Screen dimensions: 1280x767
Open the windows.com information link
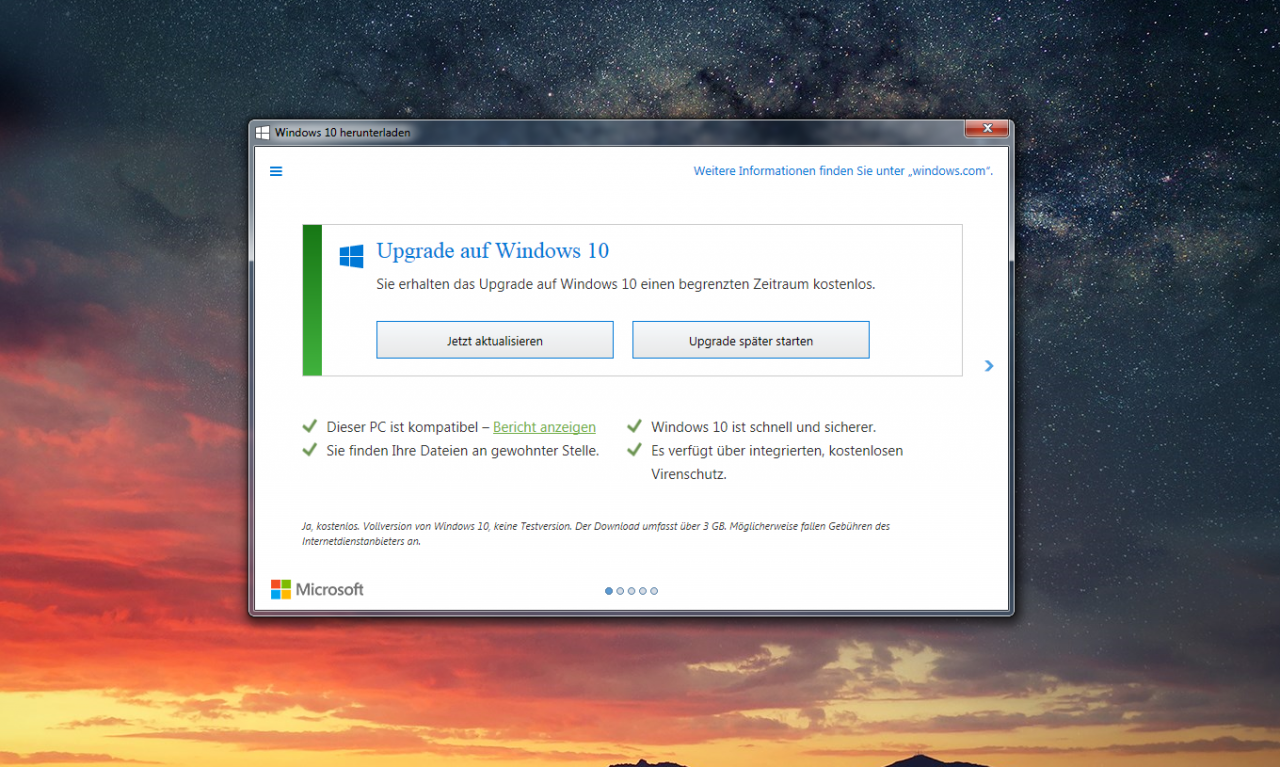(843, 171)
